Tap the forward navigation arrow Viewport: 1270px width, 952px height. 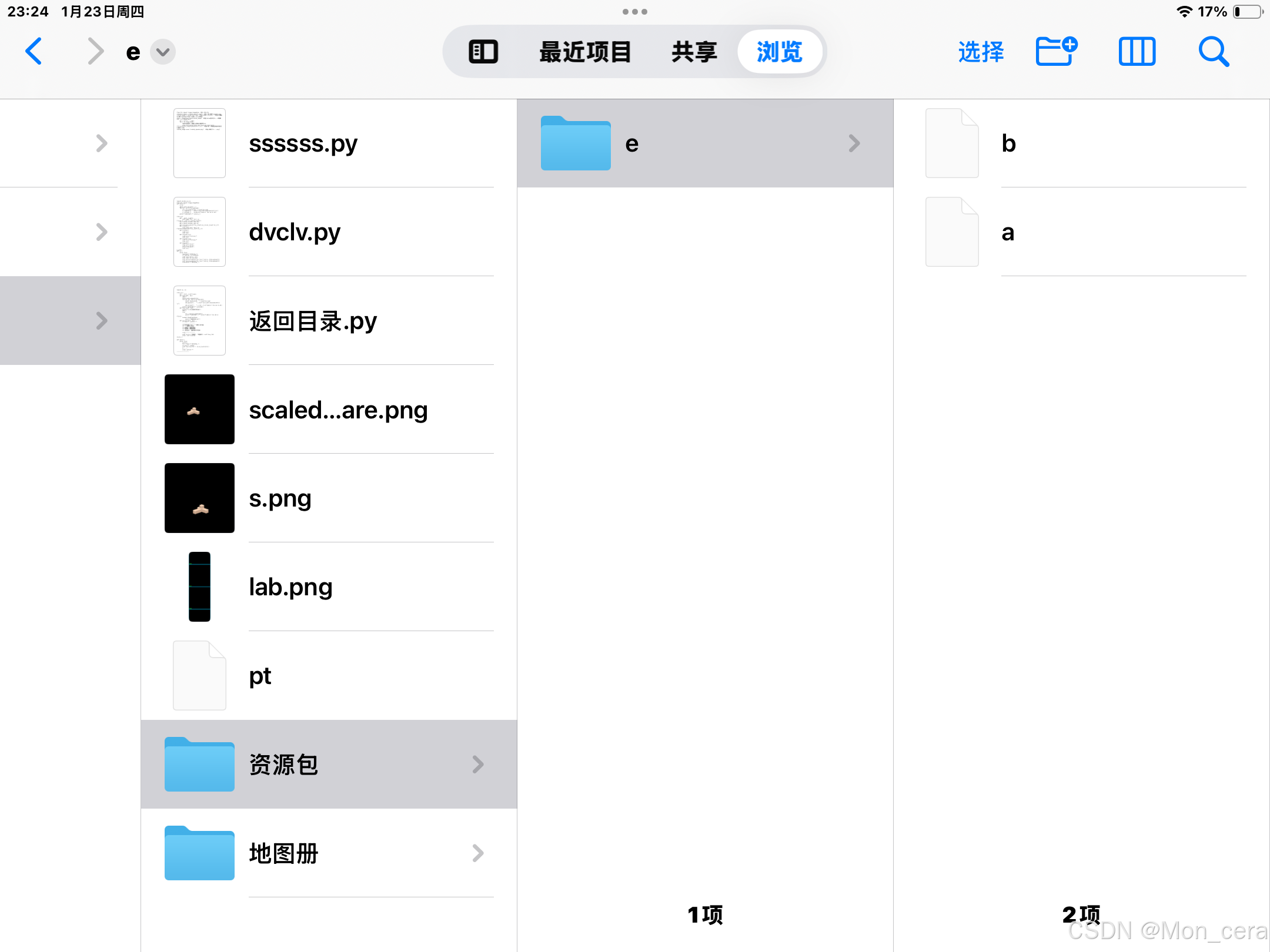(95, 52)
